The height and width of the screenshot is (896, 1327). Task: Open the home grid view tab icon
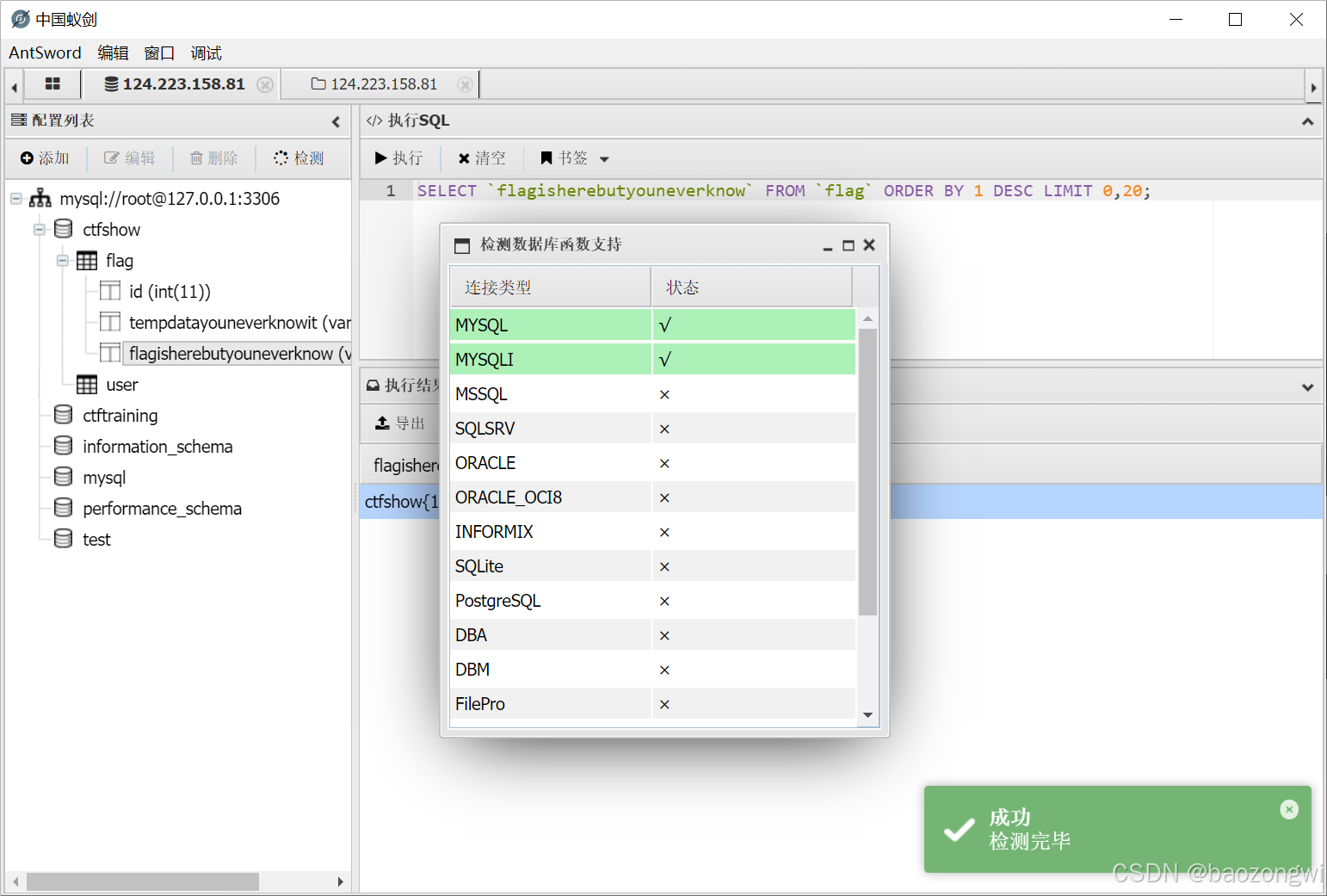pos(52,84)
